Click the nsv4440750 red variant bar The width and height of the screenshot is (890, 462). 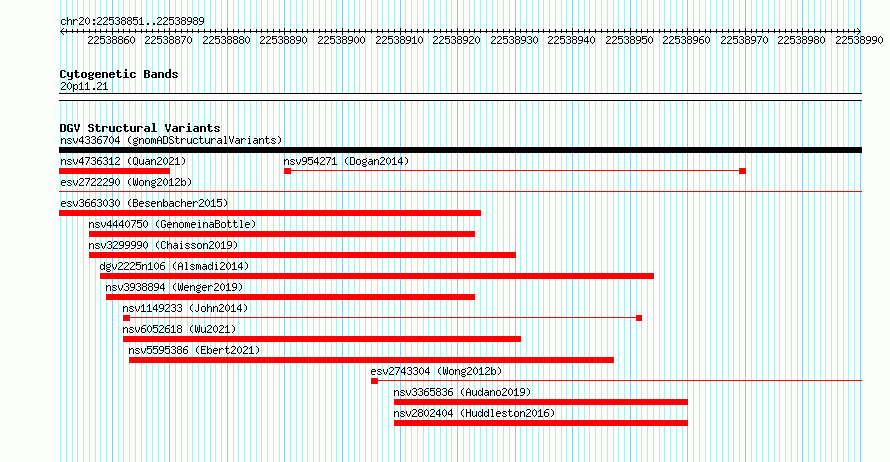click(282, 234)
